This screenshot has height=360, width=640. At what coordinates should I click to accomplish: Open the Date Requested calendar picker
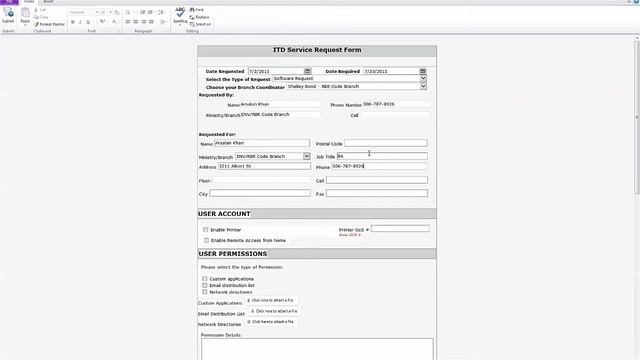pos(307,71)
